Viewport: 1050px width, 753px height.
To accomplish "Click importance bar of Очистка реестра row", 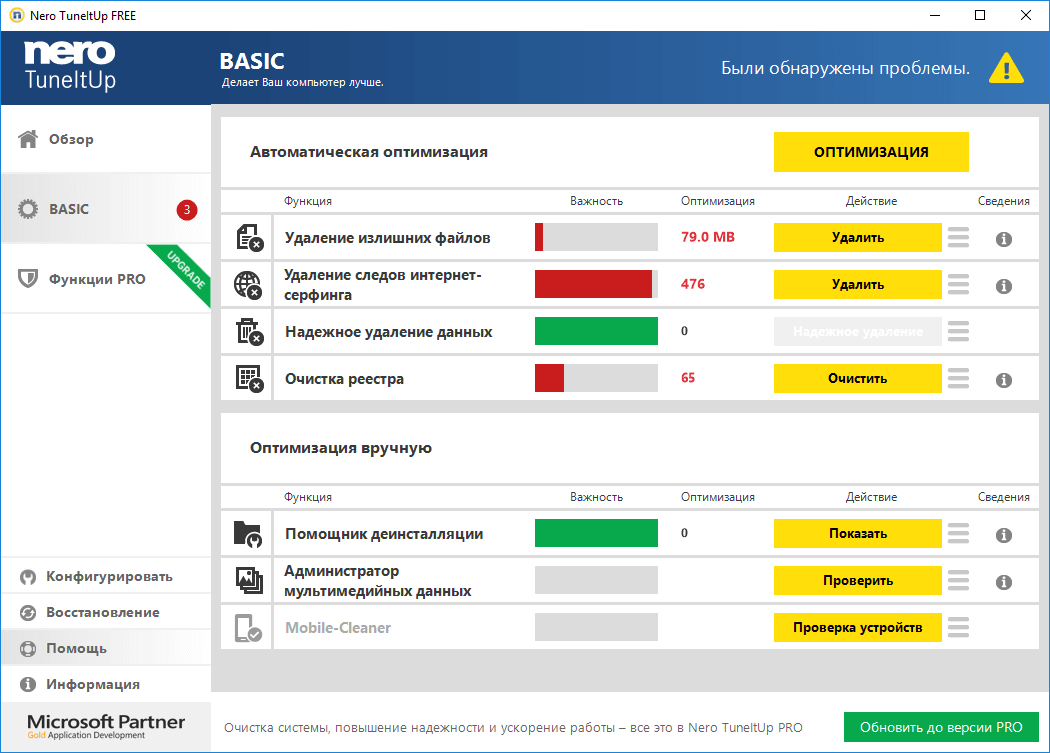I will click(596, 378).
